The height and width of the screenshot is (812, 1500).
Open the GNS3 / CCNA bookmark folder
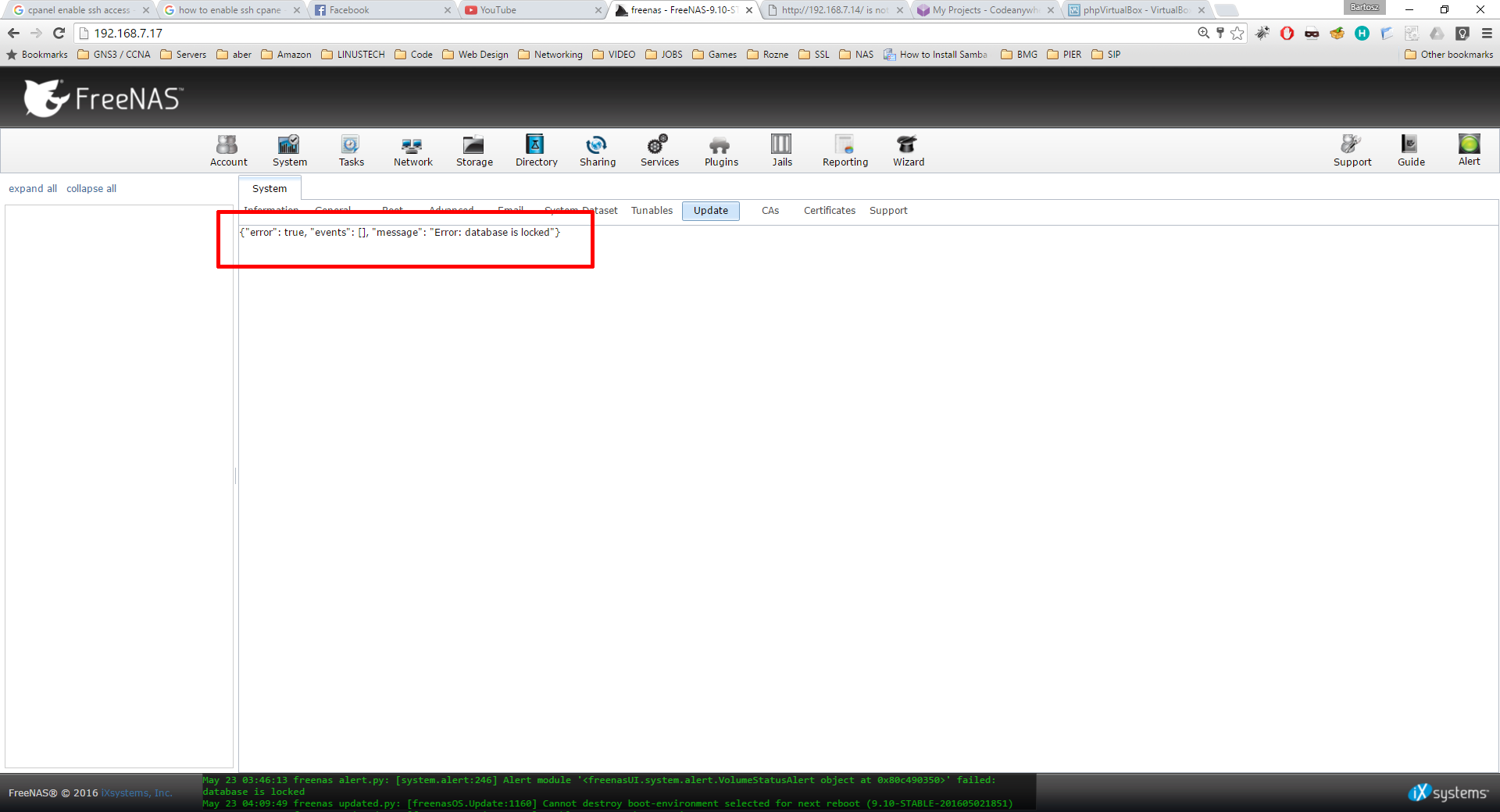click(x=114, y=55)
